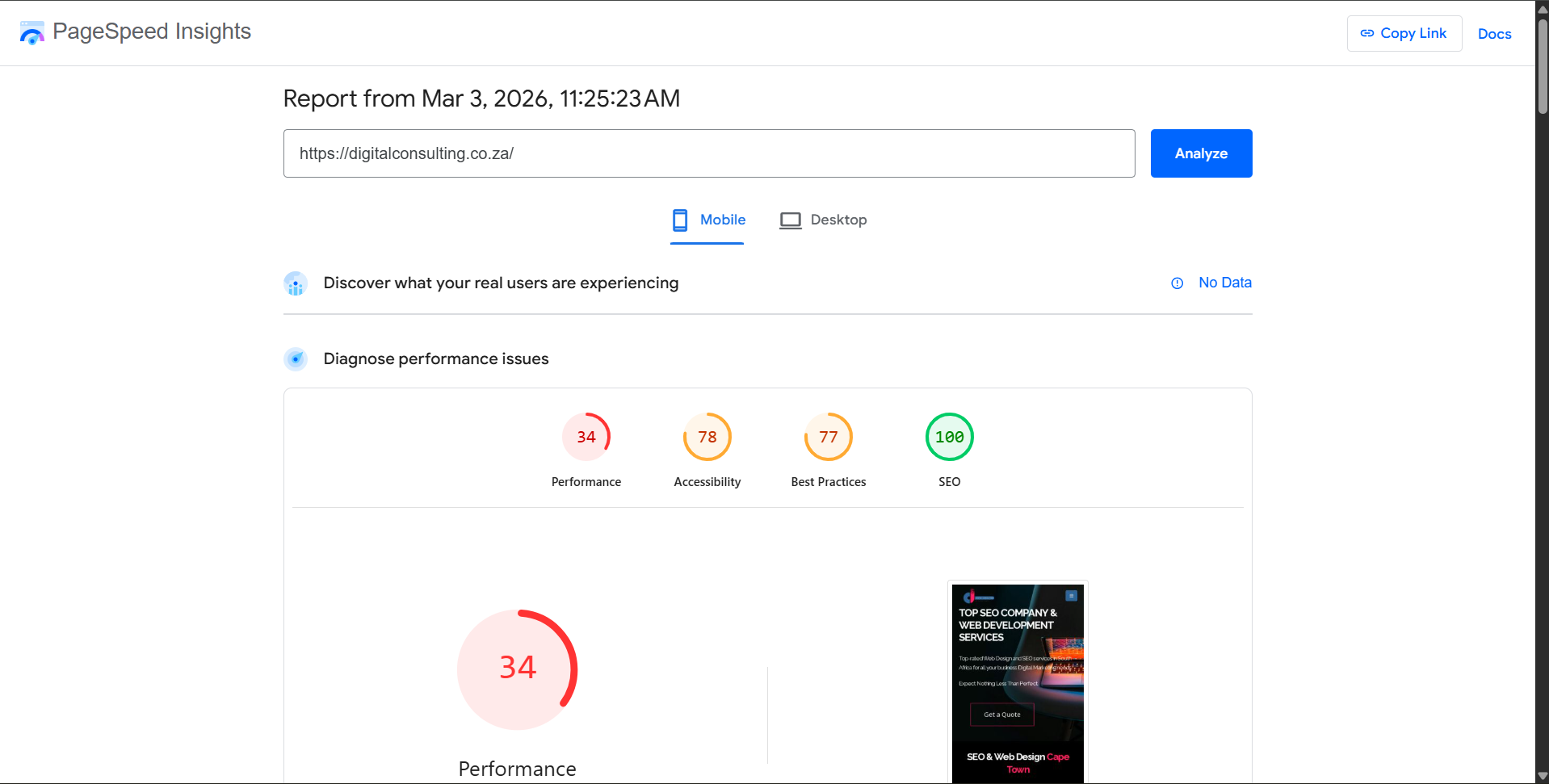Screen dimensions: 1549x784
Task: Switch to the Desktop tab
Action: click(x=823, y=220)
